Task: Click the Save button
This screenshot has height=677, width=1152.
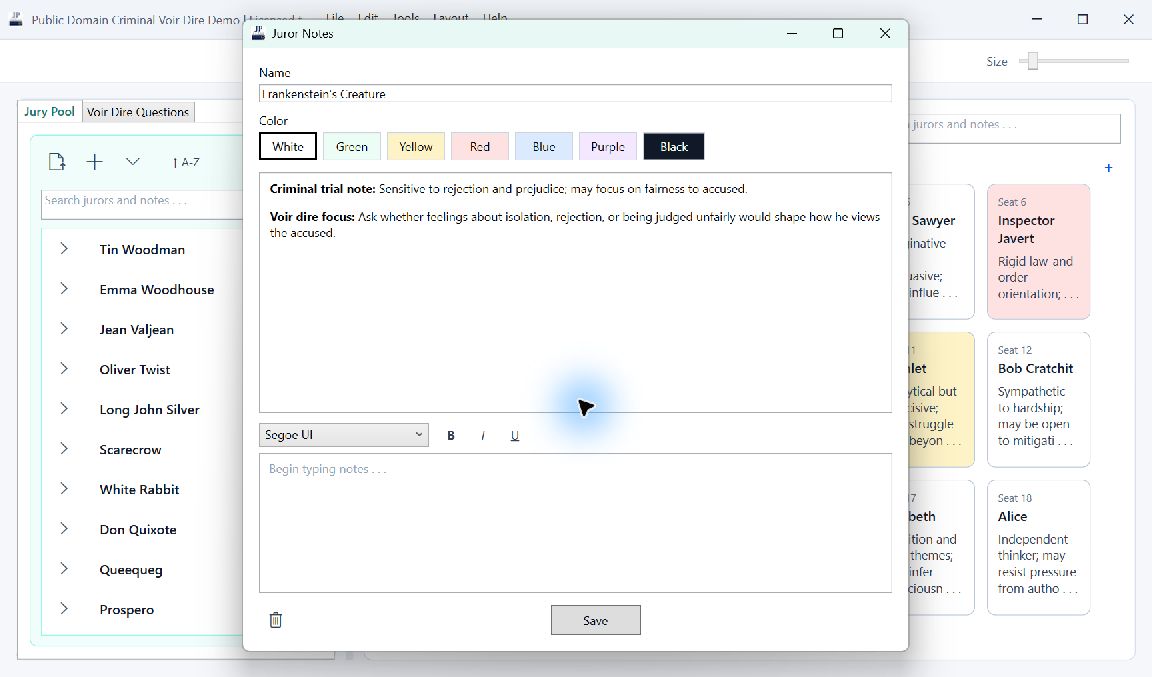Action: (596, 620)
